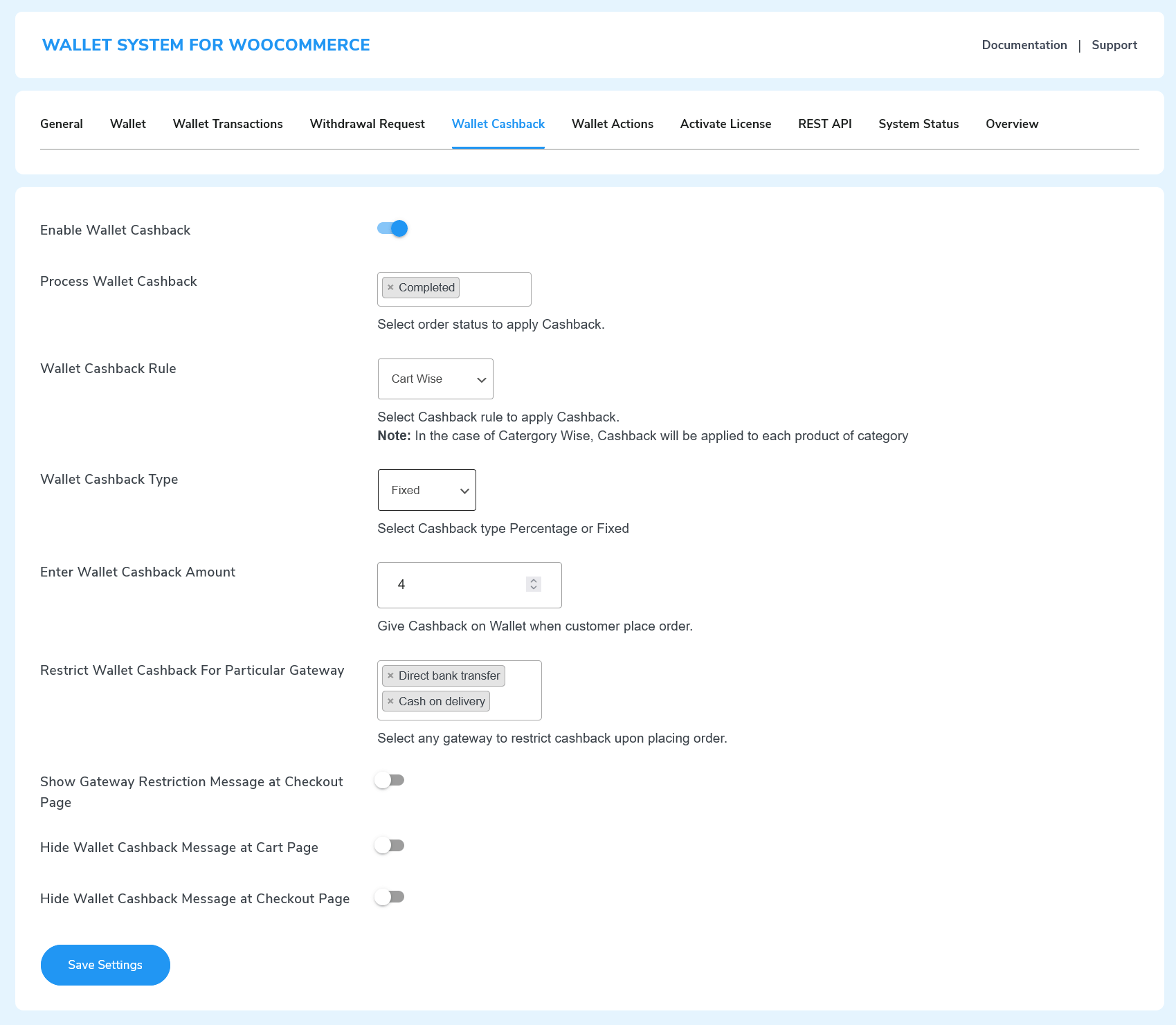Screen dimensions: 1176x1025
Task: Open the Wallet Cashback Type dropdown
Action: (x=427, y=490)
